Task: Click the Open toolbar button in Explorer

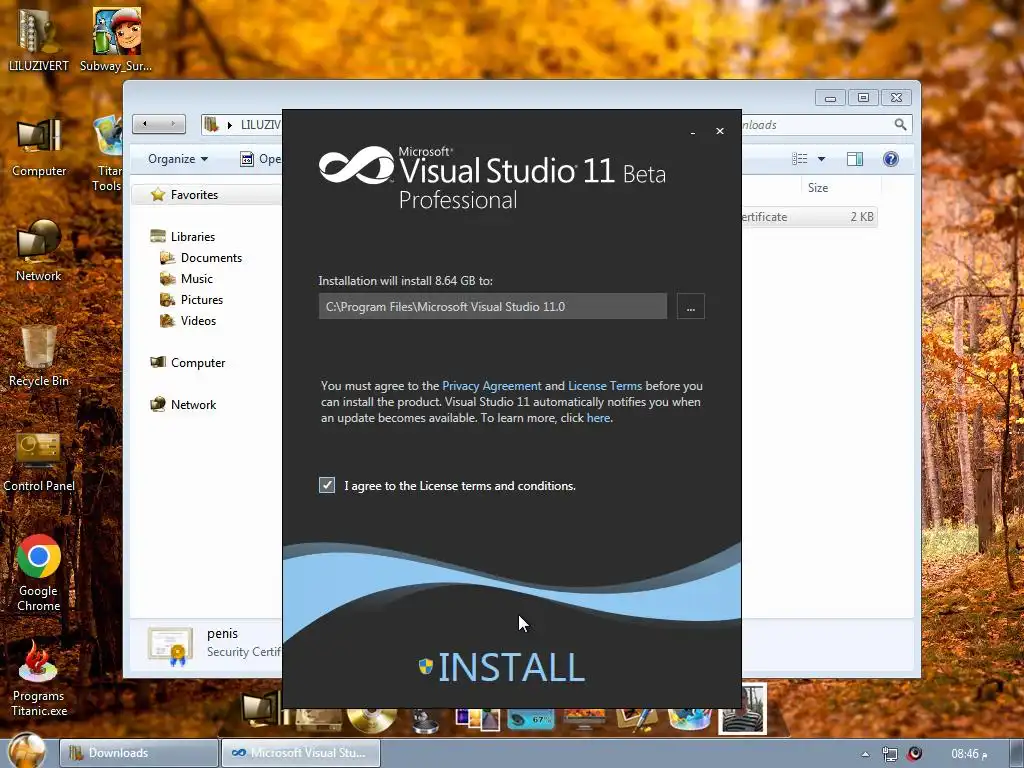Action: [x=261, y=159]
